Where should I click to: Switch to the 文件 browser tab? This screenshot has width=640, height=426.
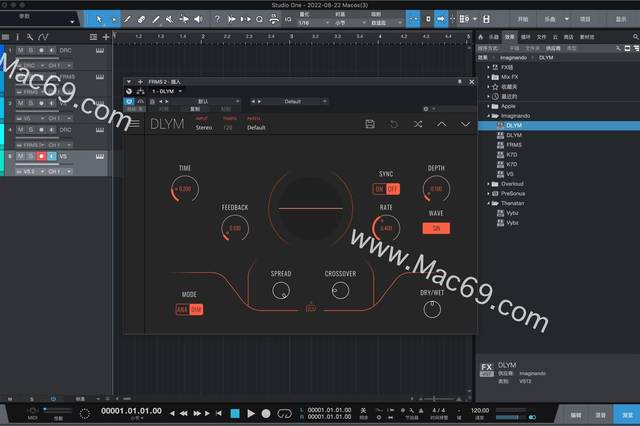pos(541,37)
